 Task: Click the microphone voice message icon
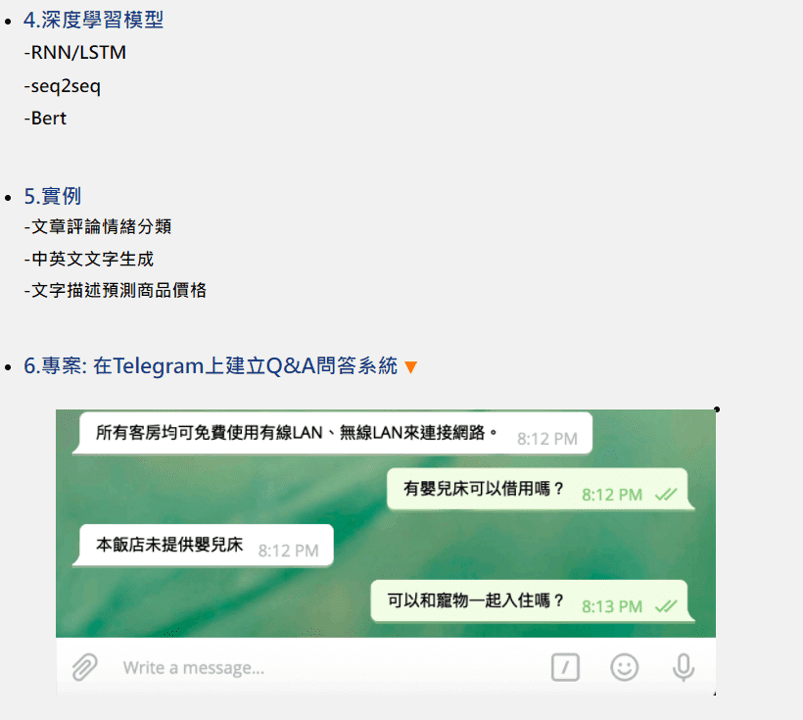pos(683,667)
